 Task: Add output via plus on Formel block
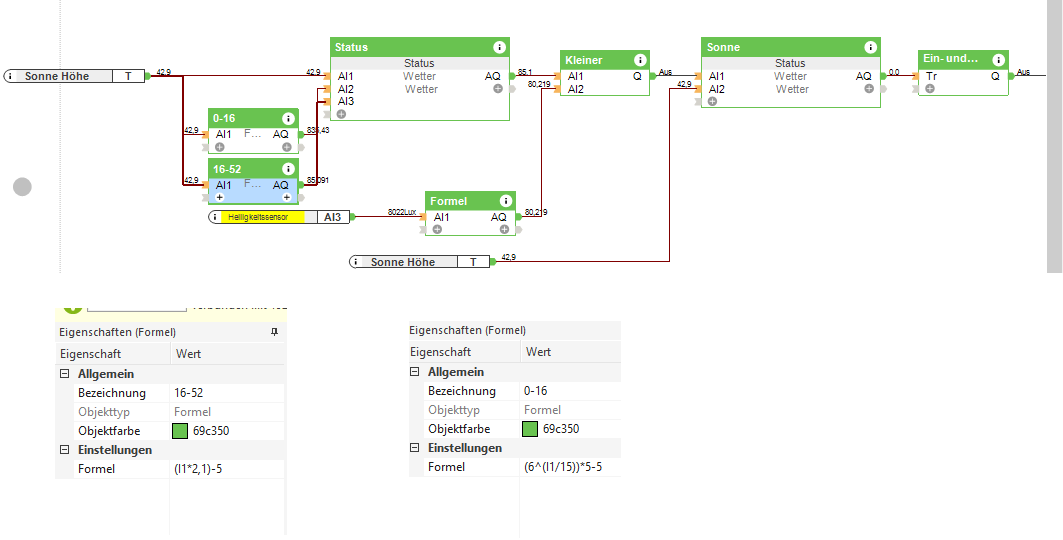[504, 230]
